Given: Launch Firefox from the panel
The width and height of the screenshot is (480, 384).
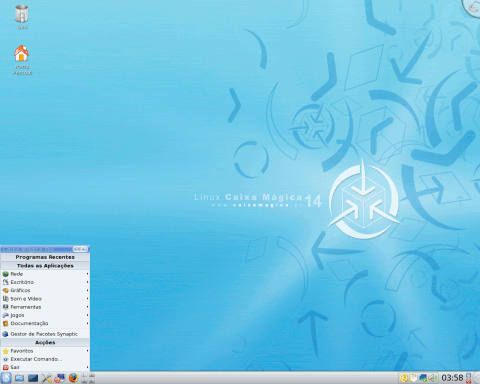Looking at the screenshot, I should coord(73,378).
